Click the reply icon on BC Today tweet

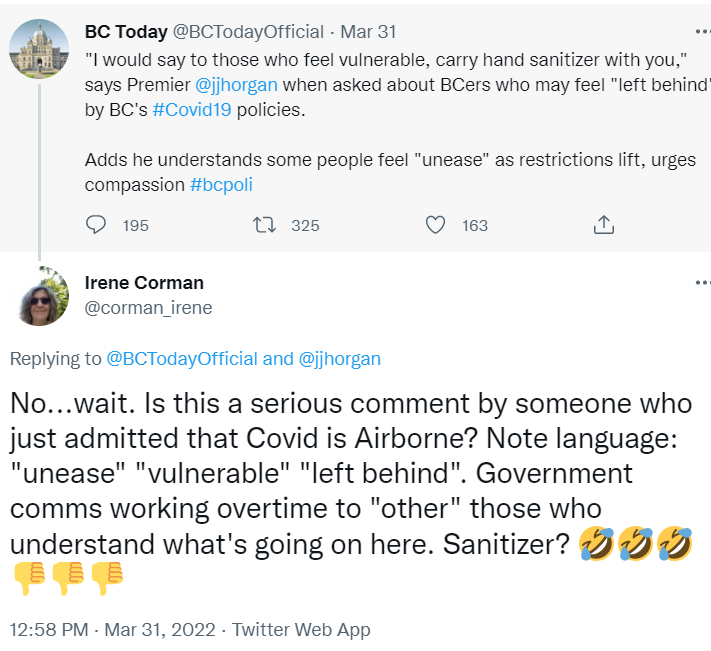[x=96, y=225]
